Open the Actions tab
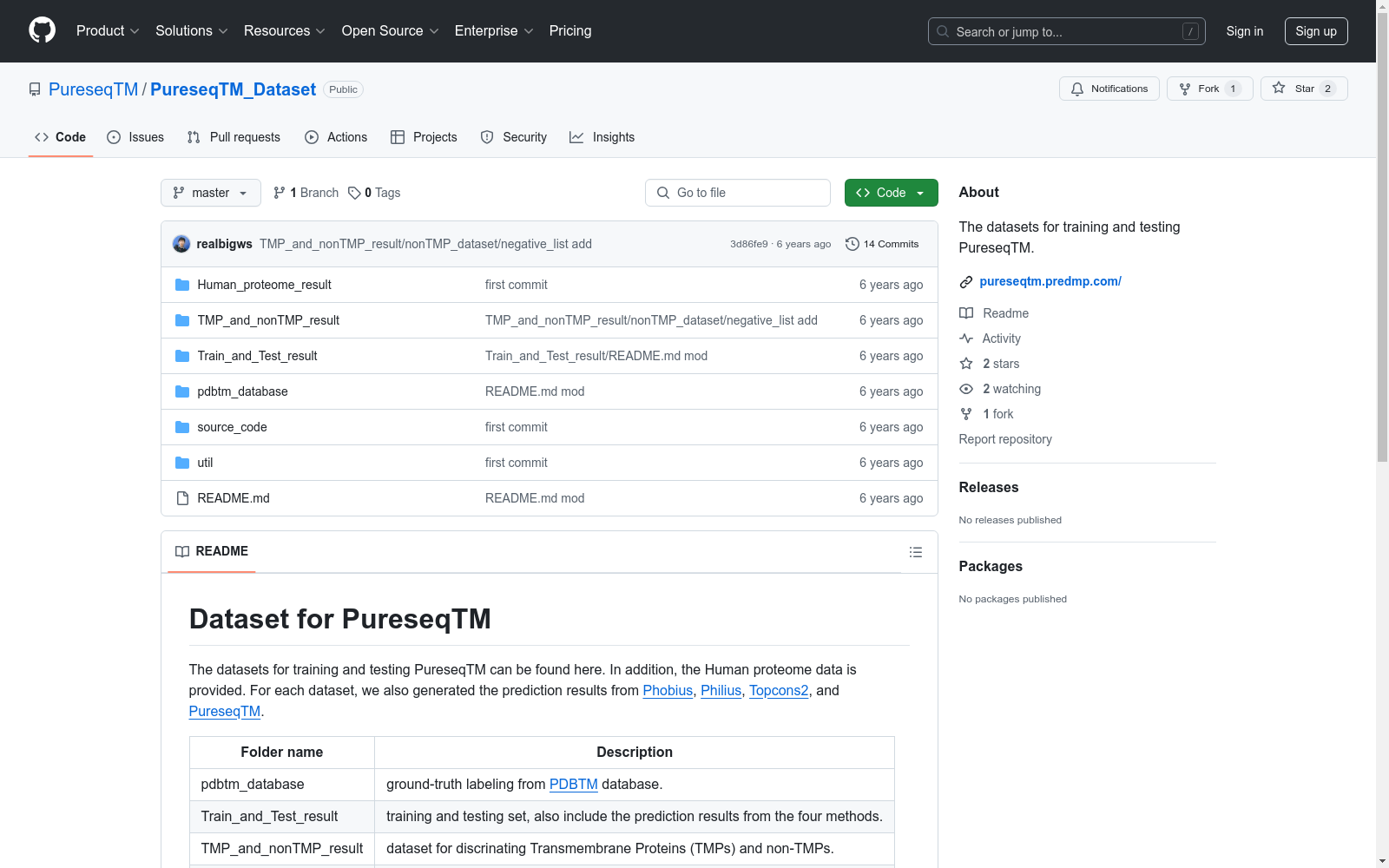This screenshot has height=868, width=1389. click(x=336, y=137)
